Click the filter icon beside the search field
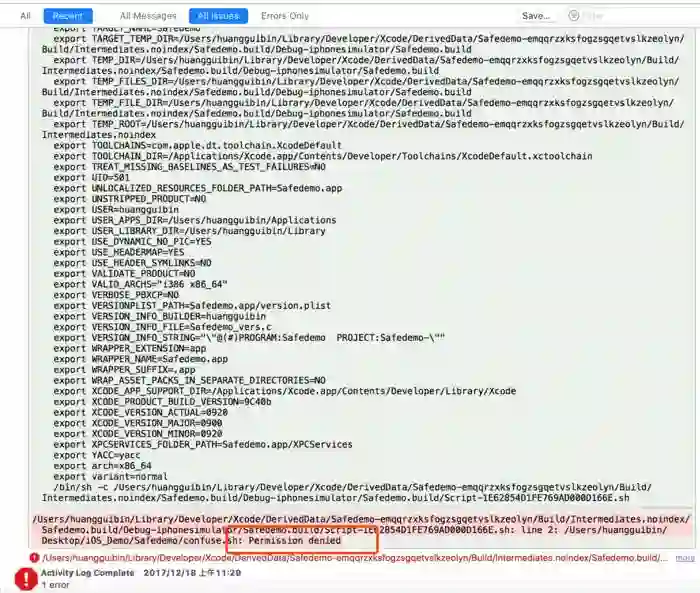 coord(574,16)
